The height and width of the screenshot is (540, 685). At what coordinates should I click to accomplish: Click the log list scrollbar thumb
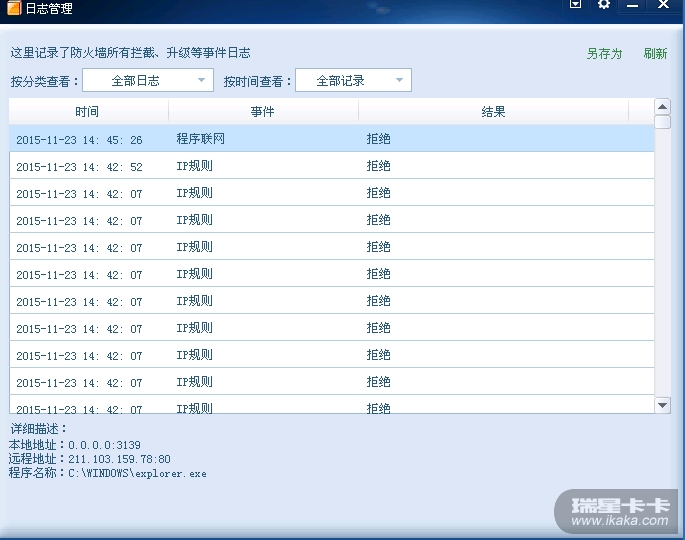(662, 121)
